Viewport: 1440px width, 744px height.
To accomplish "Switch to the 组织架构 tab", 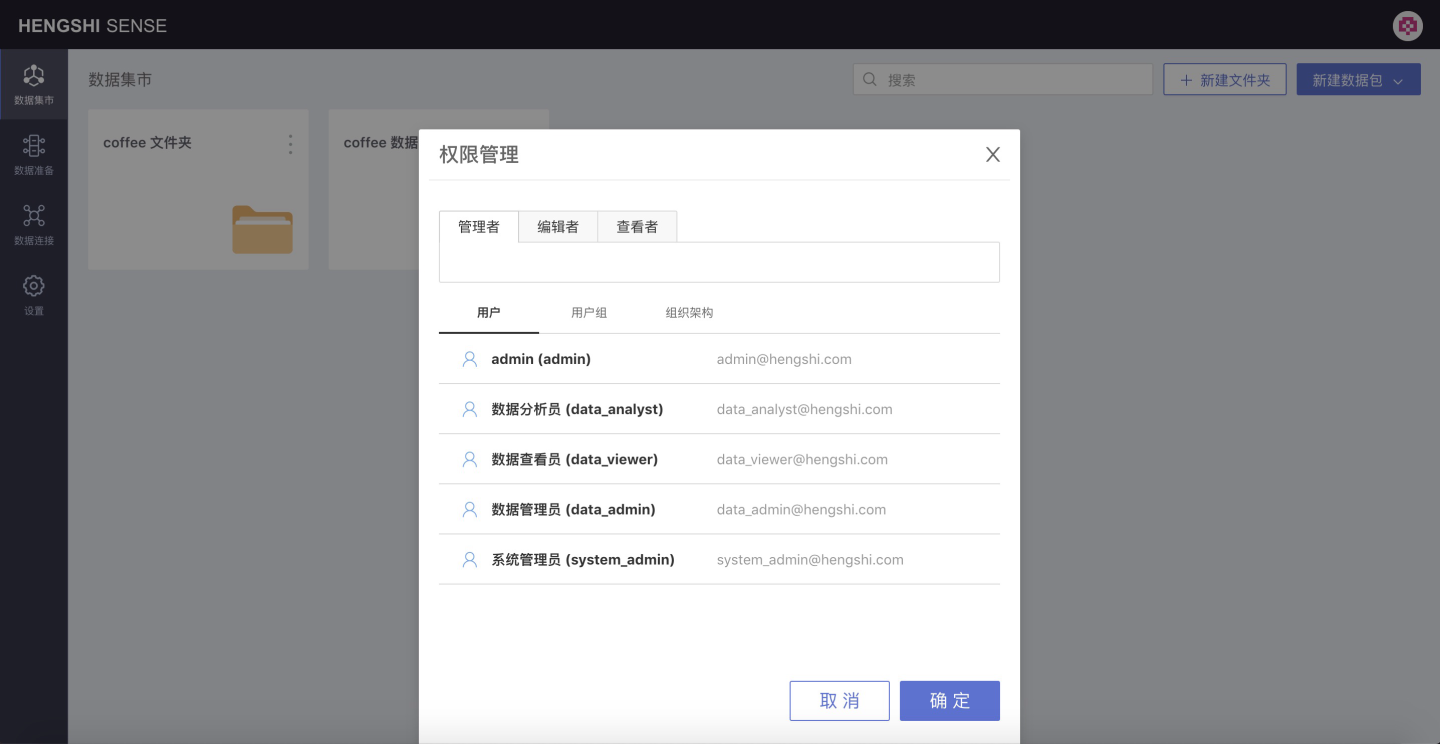I will tap(689, 313).
